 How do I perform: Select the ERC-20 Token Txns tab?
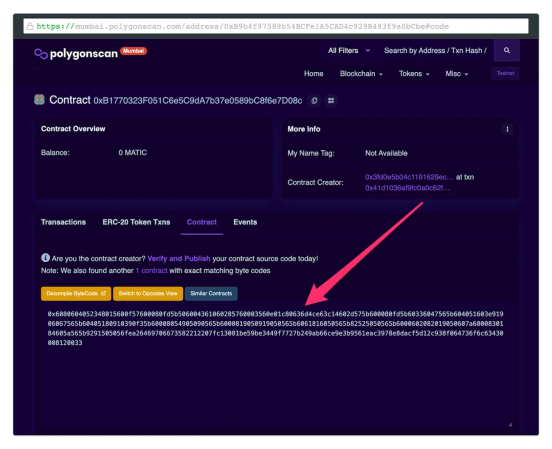pyautogui.click(x=136, y=222)
